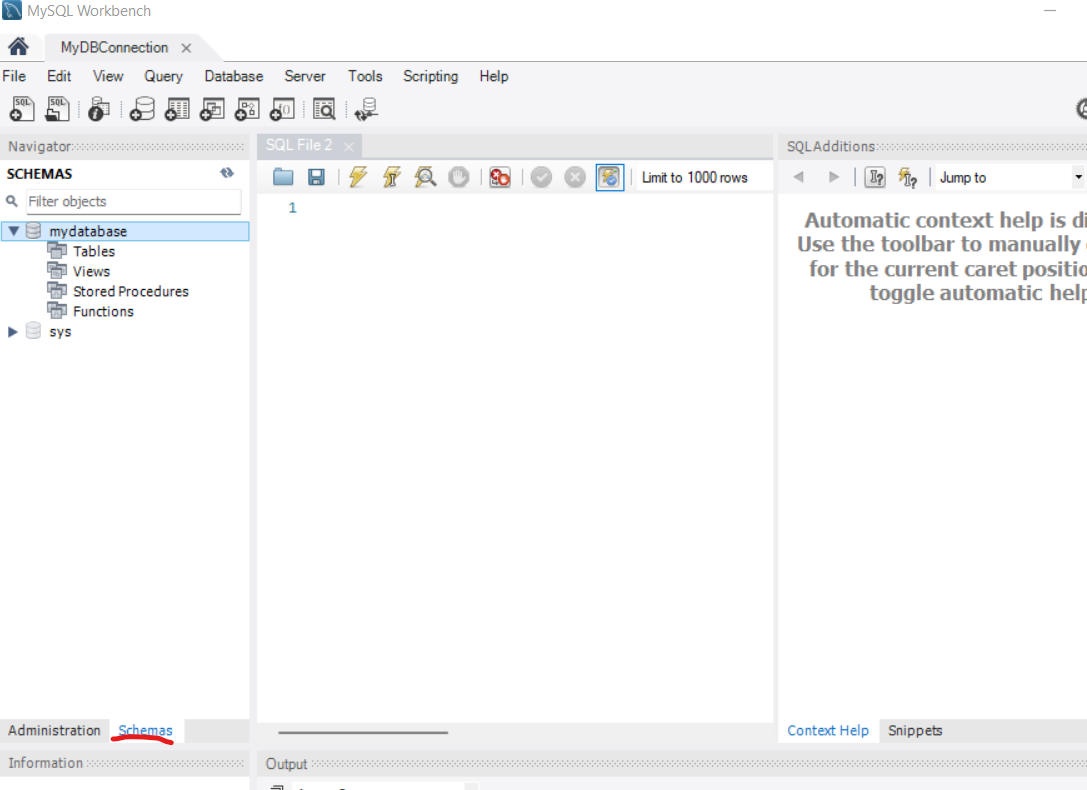Stop query execution hand icon

click(458, 177)
